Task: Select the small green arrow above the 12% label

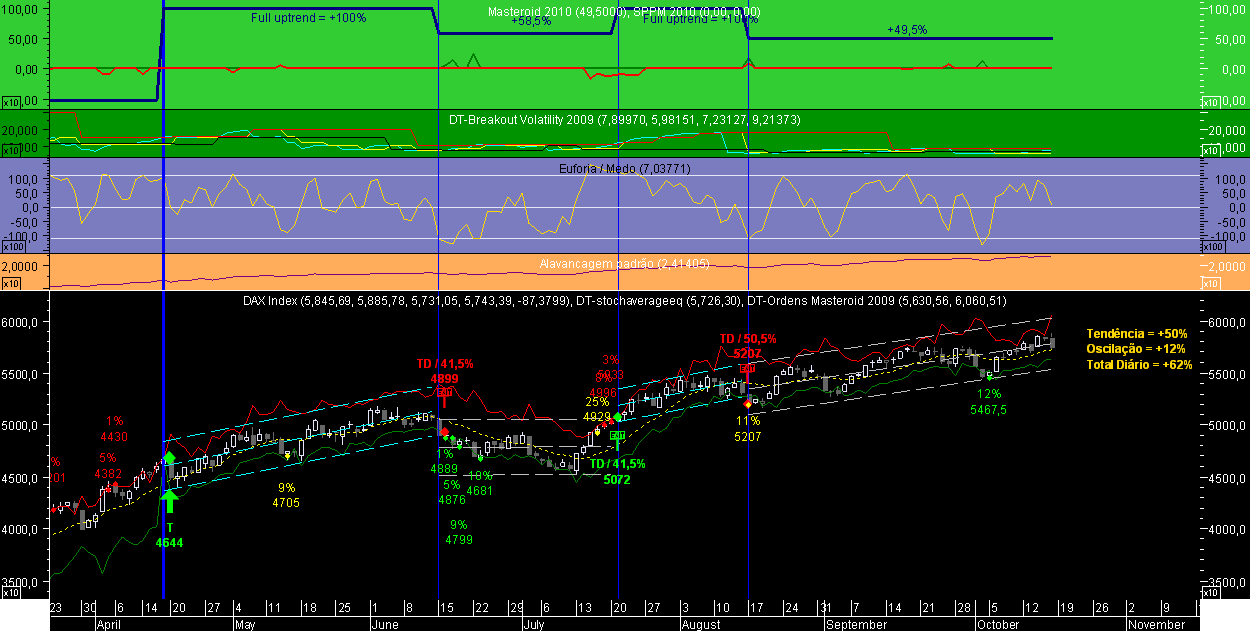Action: click(x=990, y=376)
